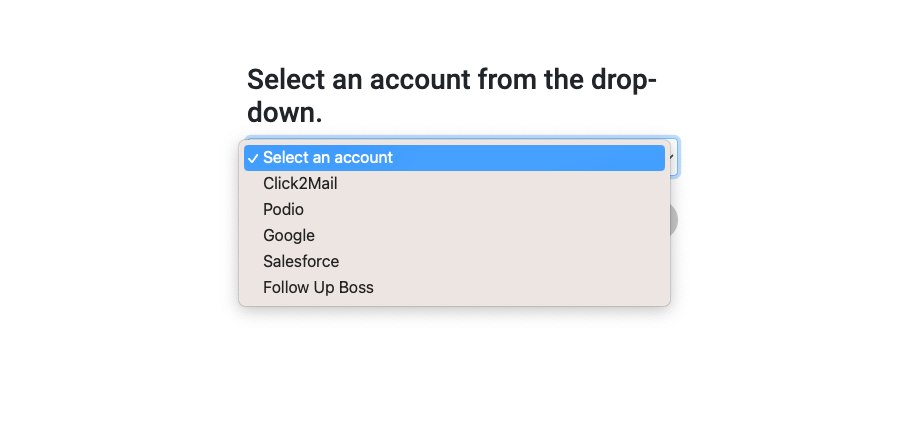Click the dropdown arrow of the account select
Image resolution: width=917 pixels, height=443 pixels.
(x=673, y=157)
